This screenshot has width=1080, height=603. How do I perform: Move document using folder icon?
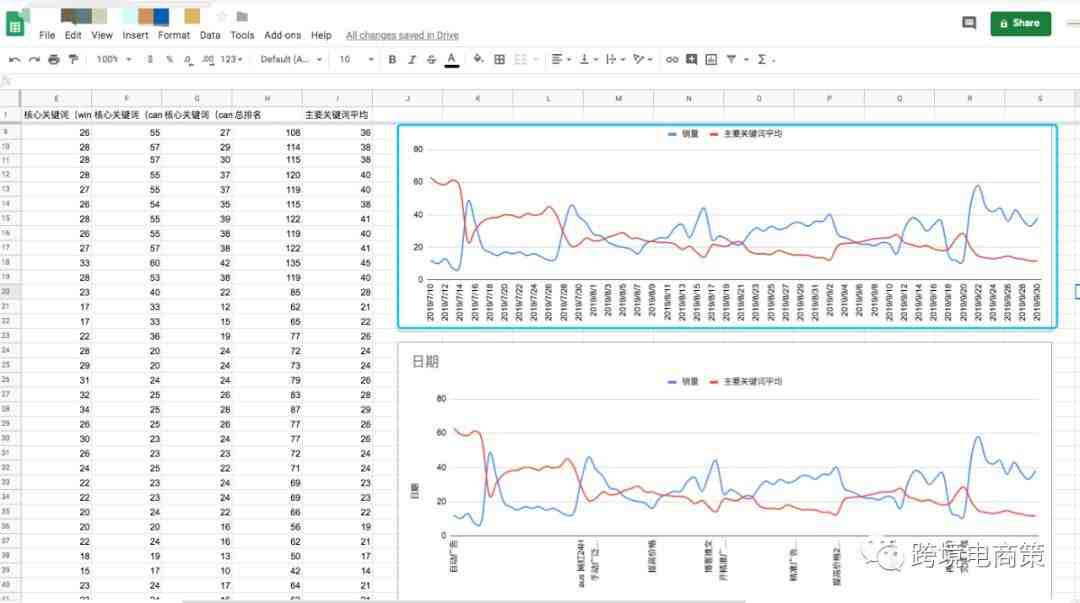[242, 16]
